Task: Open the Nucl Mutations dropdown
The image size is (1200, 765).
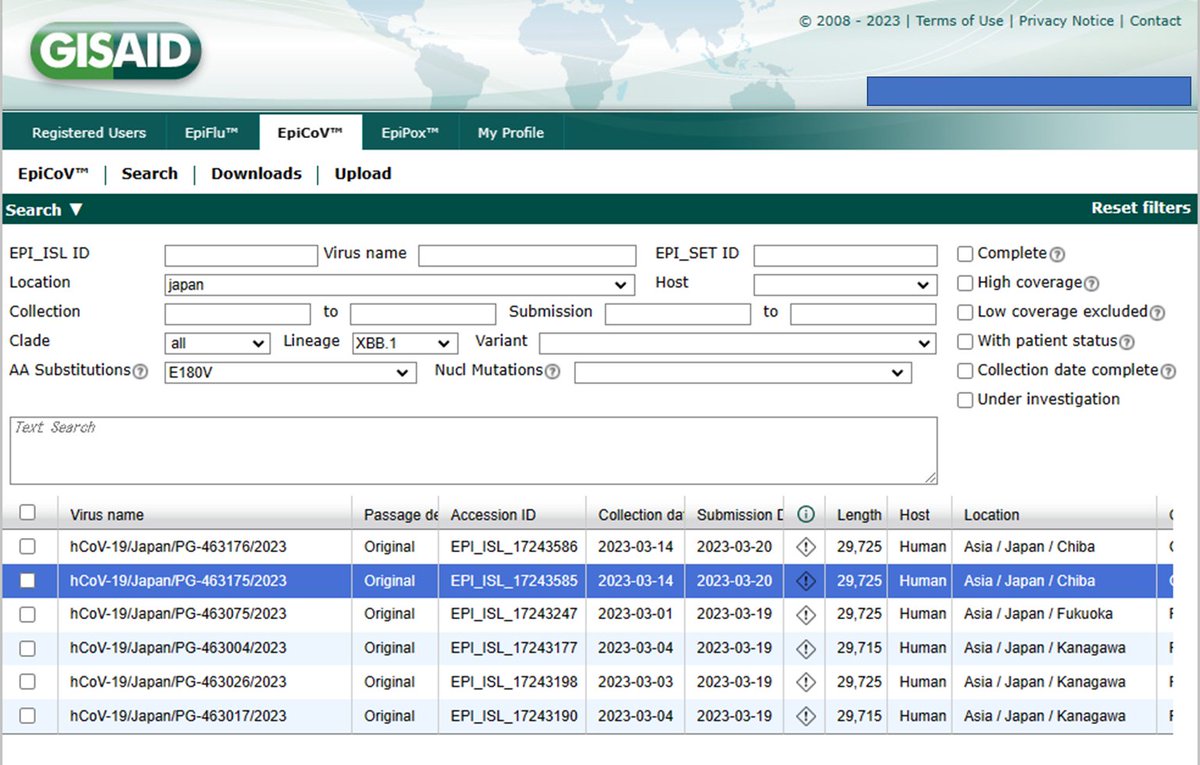Action: tap(743, 372)
